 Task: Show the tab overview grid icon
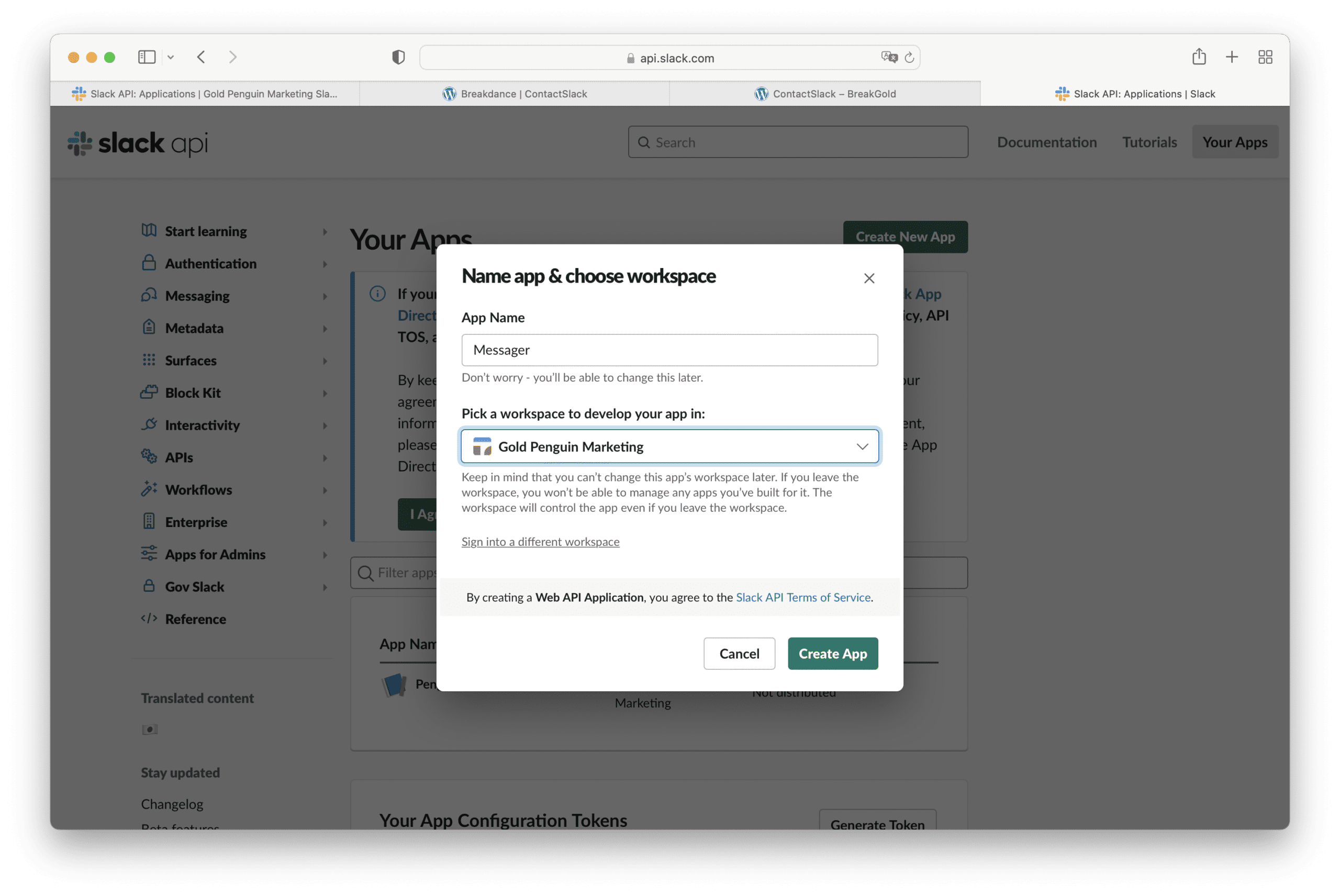click(x=1265, y=57)
